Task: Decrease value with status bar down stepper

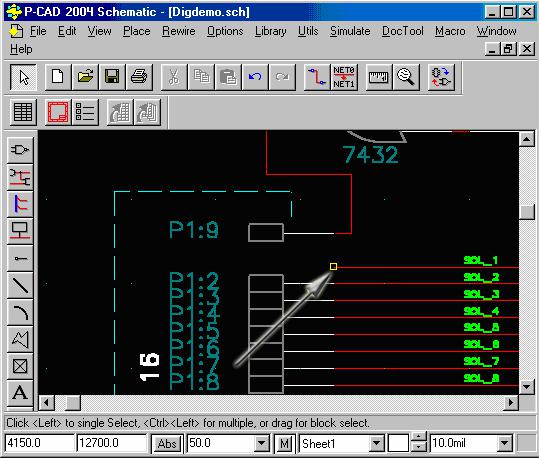Action: [418, 447]
